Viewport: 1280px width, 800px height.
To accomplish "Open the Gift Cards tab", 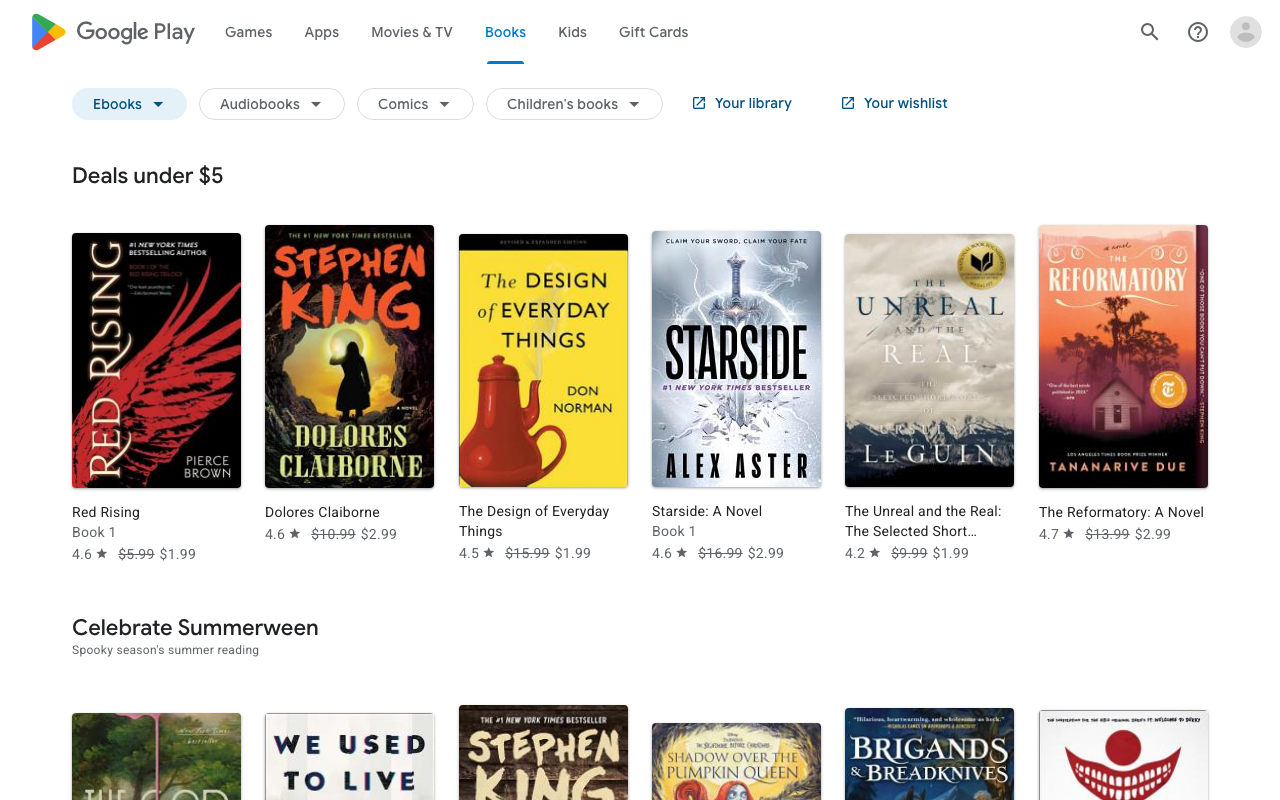I will [x=654, y=32].
